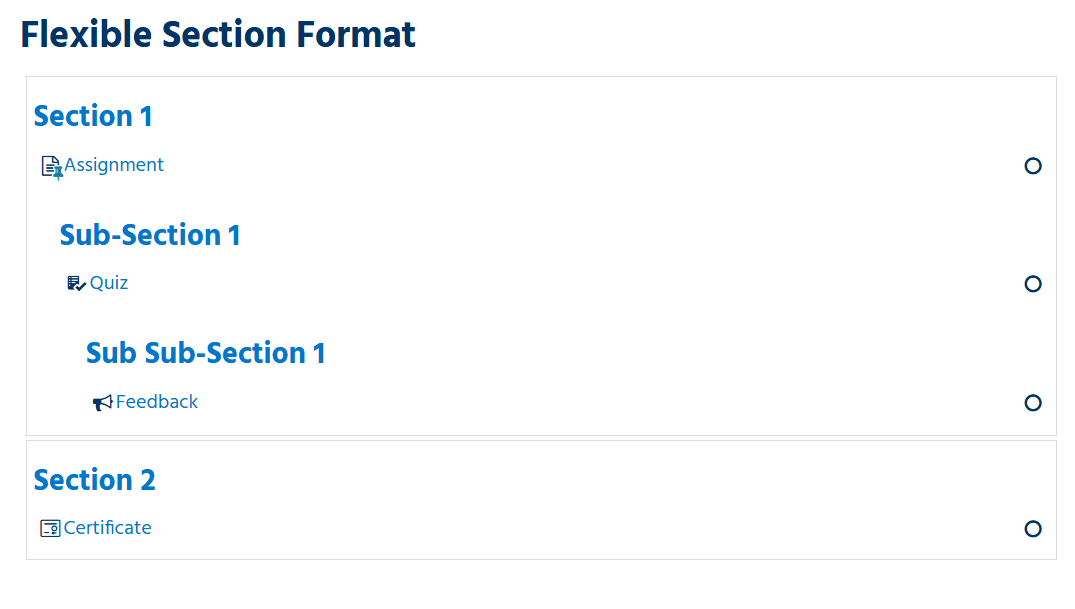The height and width of the screenshot is (609, 1075).
Task: Open the Feedback link
Action: (x=157, y=402)
